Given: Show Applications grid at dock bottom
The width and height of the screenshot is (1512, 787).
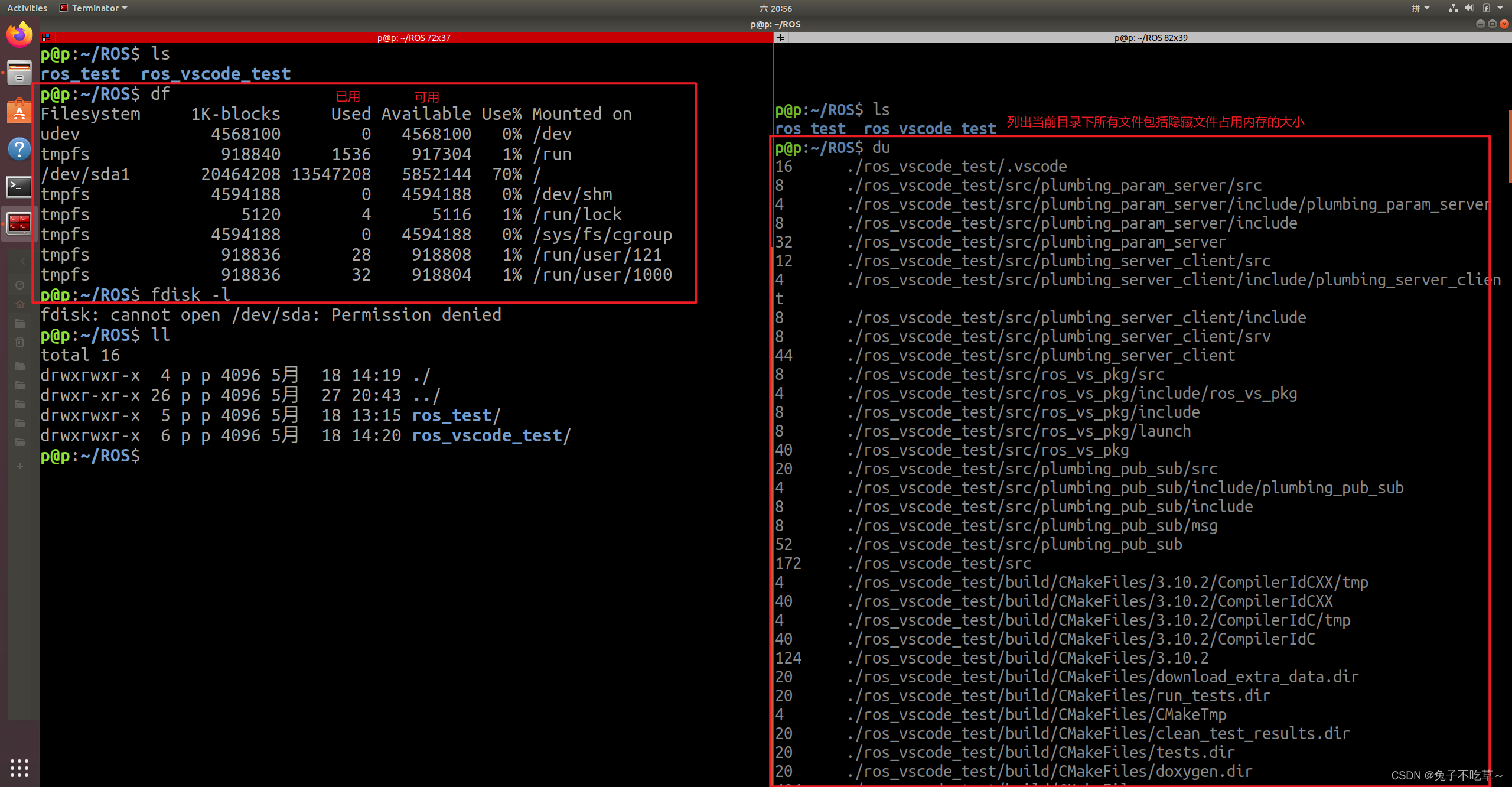Looking at the screenshot, I should 19,767.
